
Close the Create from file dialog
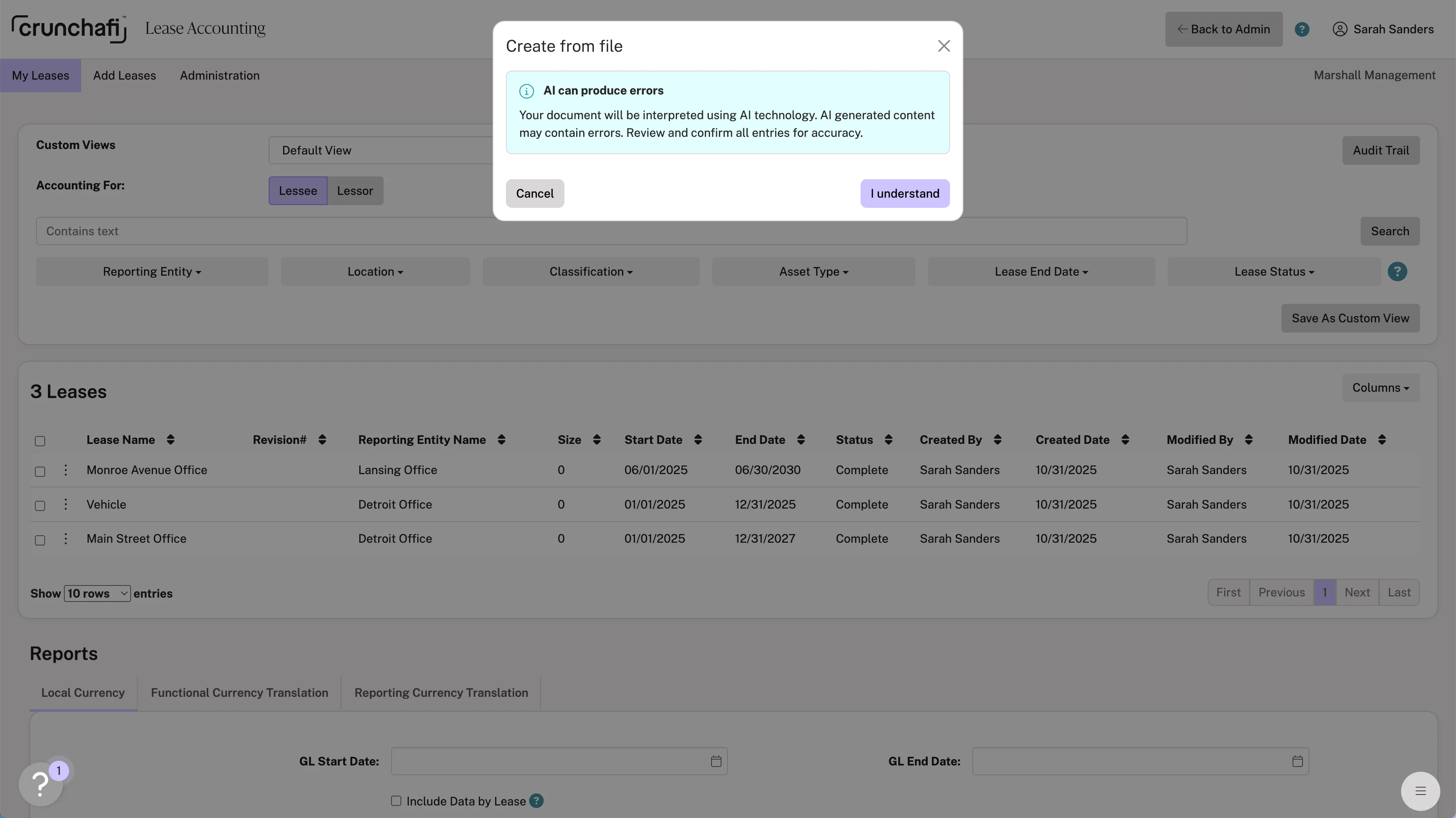pyautogui.click(x=943, y=46)
